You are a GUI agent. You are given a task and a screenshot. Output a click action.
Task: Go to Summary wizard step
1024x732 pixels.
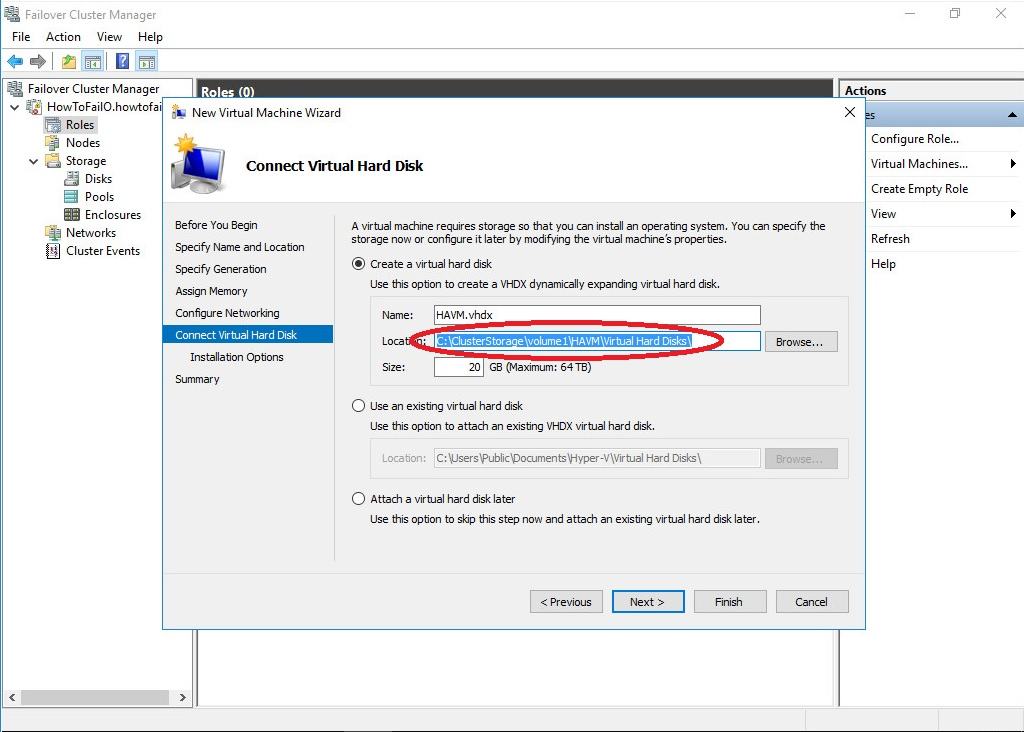point(197,379)
